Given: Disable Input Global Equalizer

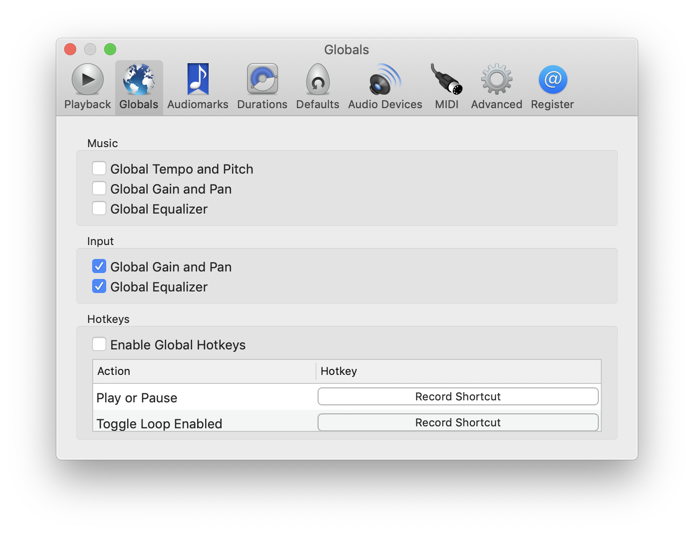Looking at the screenshot, I should click(x=99, y=287).
